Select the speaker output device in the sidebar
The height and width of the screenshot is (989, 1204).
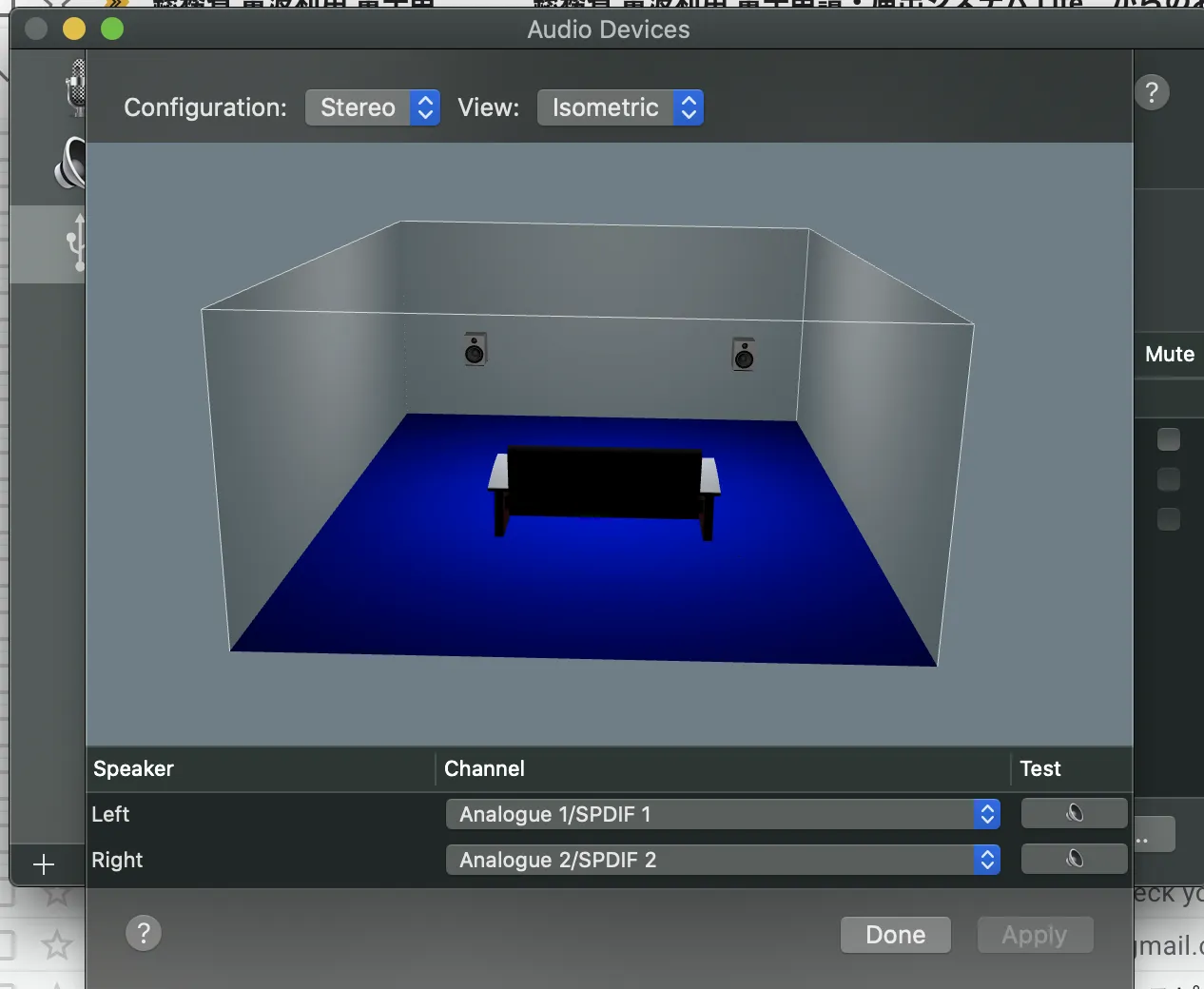point(71,163)
